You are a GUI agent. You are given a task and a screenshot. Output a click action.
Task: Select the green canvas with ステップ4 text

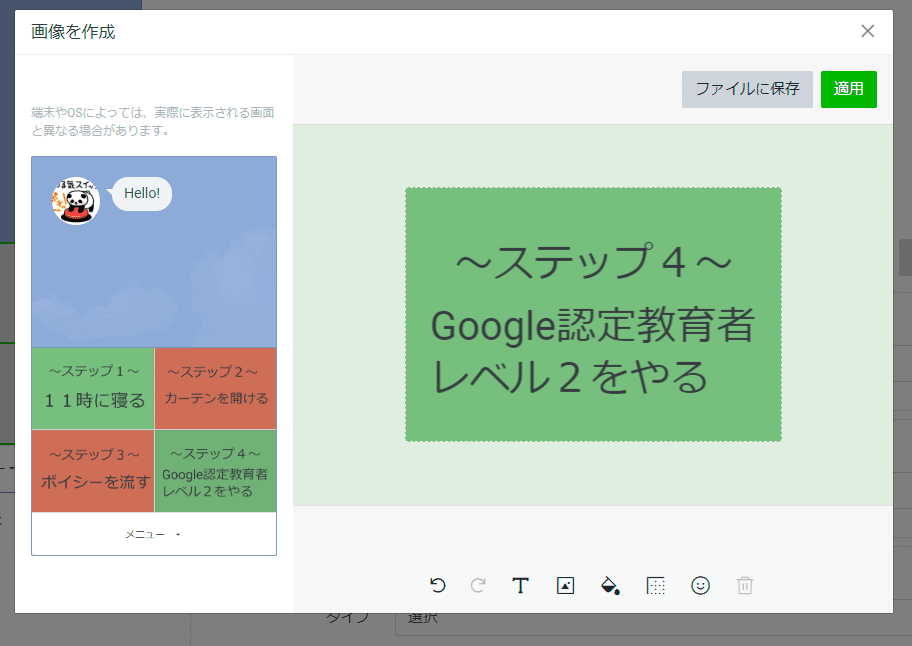pos(593,315)
